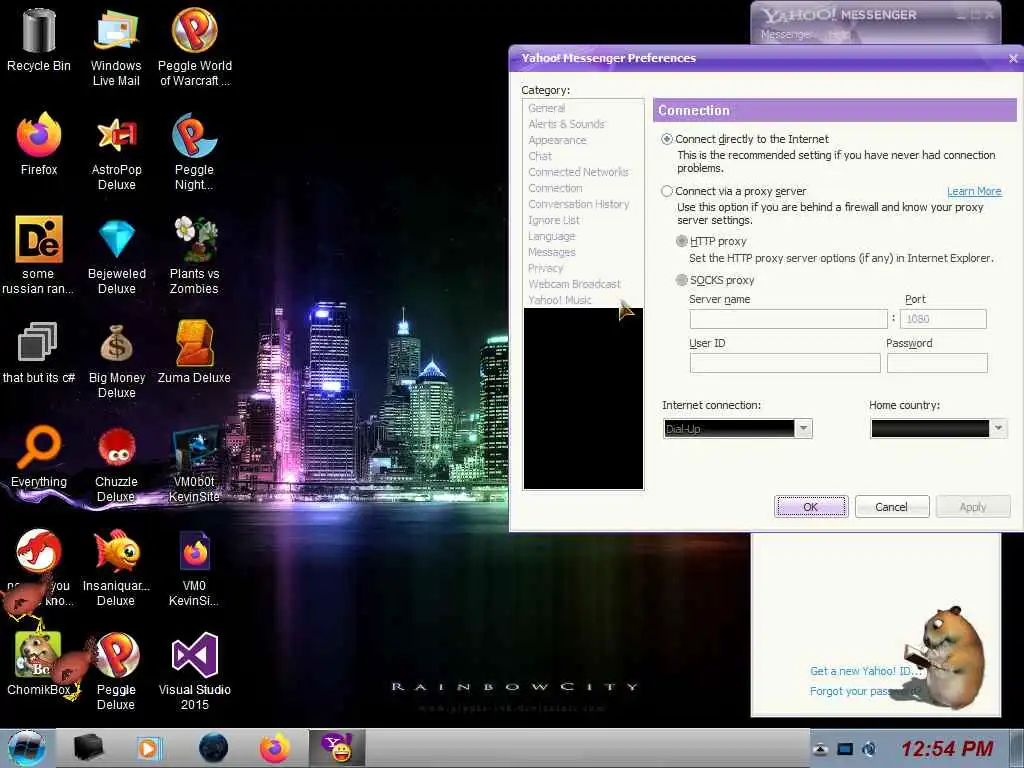The height and width of the screenshot is (768, 1024).
Task: Click Cancel in Preferences dialog
Action: coord(891,507)
